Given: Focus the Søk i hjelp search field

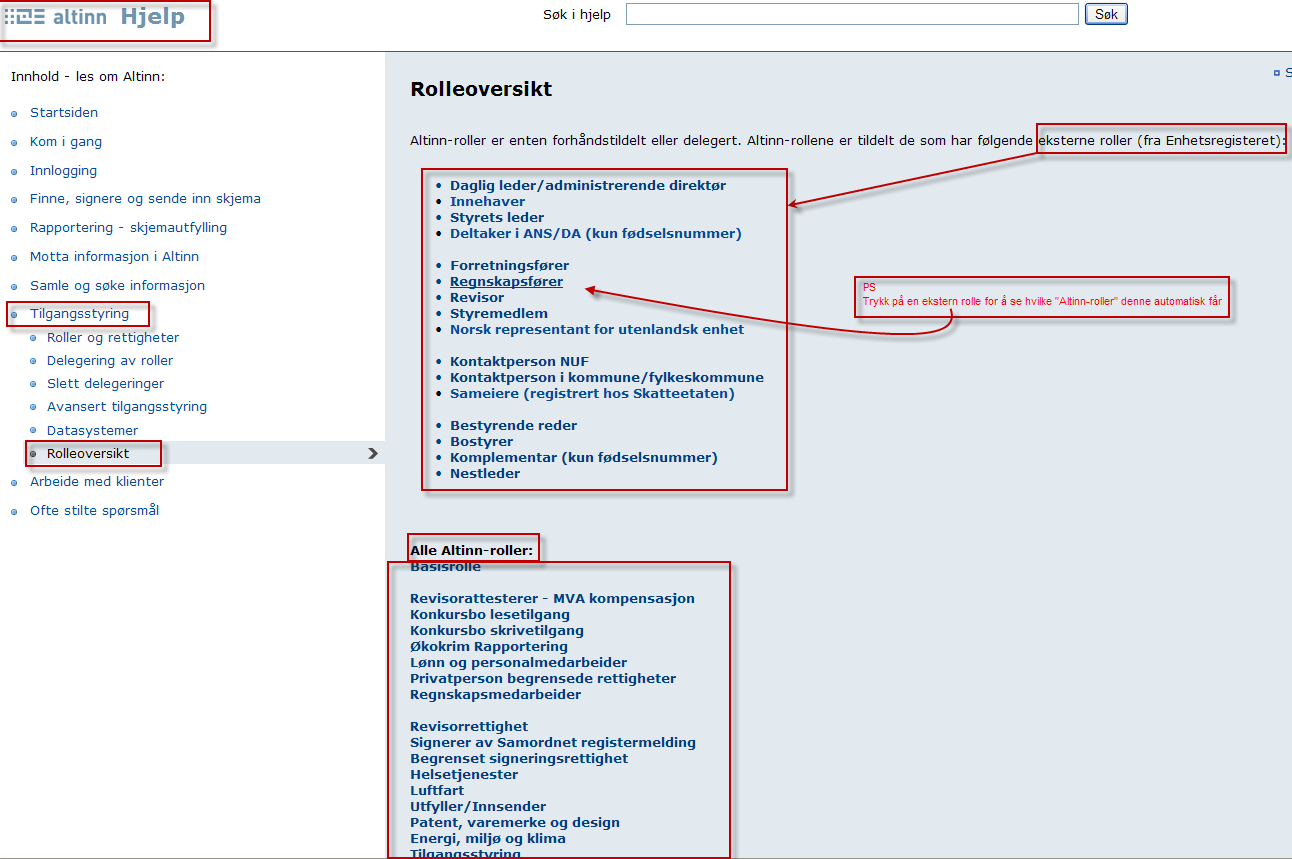Looking at the screenshot, I should 852,14.
